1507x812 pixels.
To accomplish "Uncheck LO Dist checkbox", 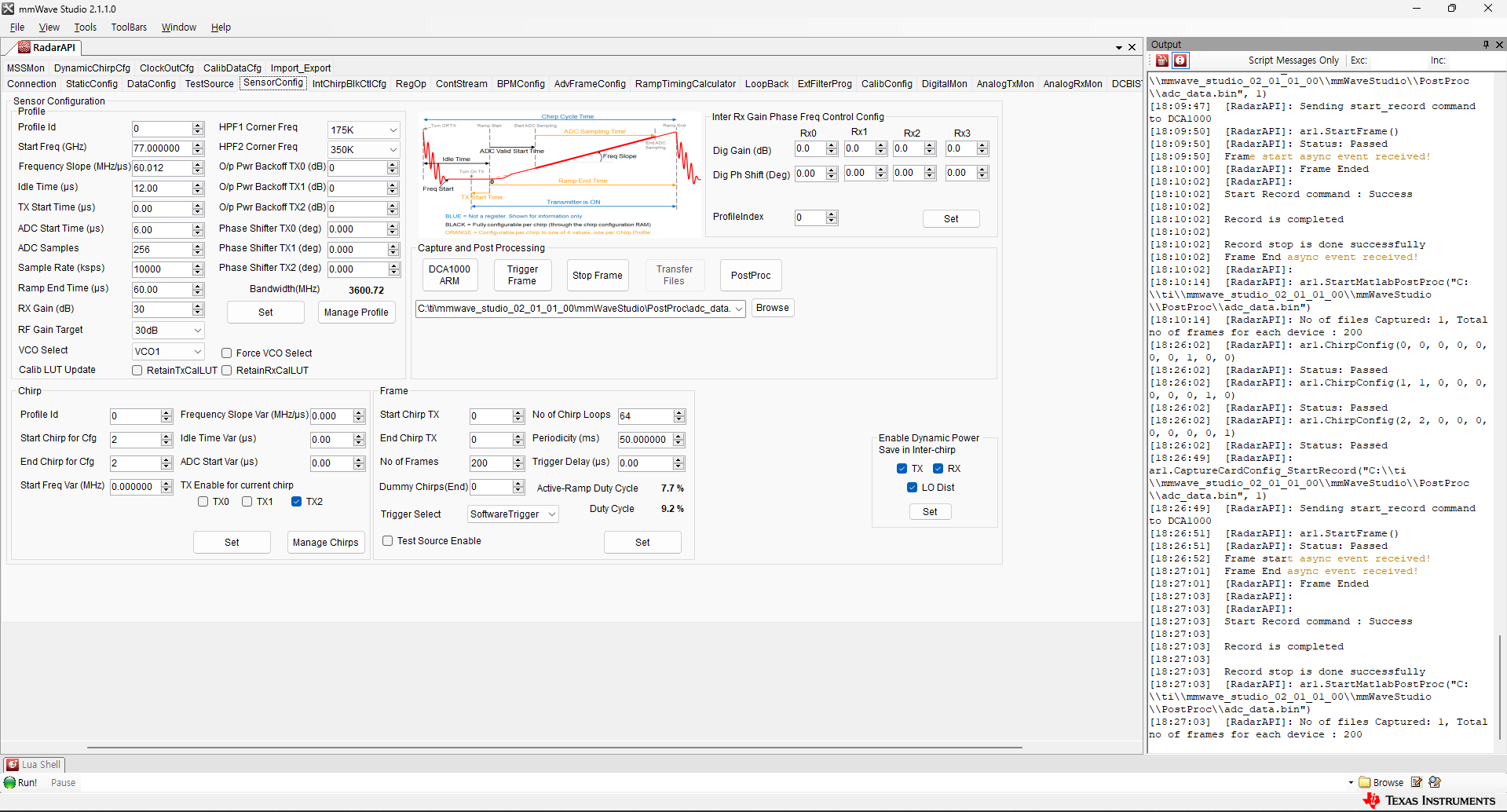I will 912,488.
